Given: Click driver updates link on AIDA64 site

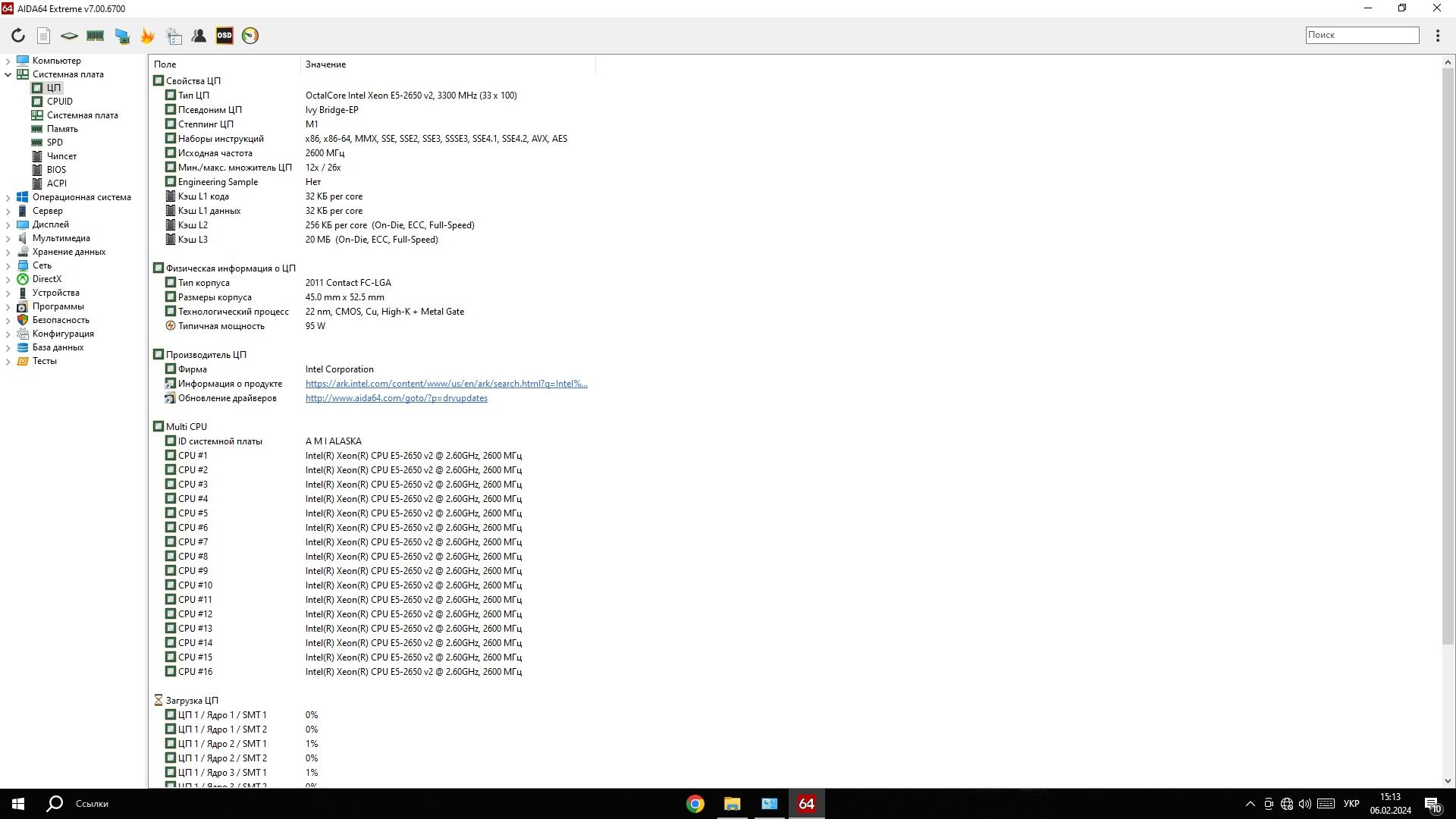Looking at the screenshot, I should [x=397, y=398].
